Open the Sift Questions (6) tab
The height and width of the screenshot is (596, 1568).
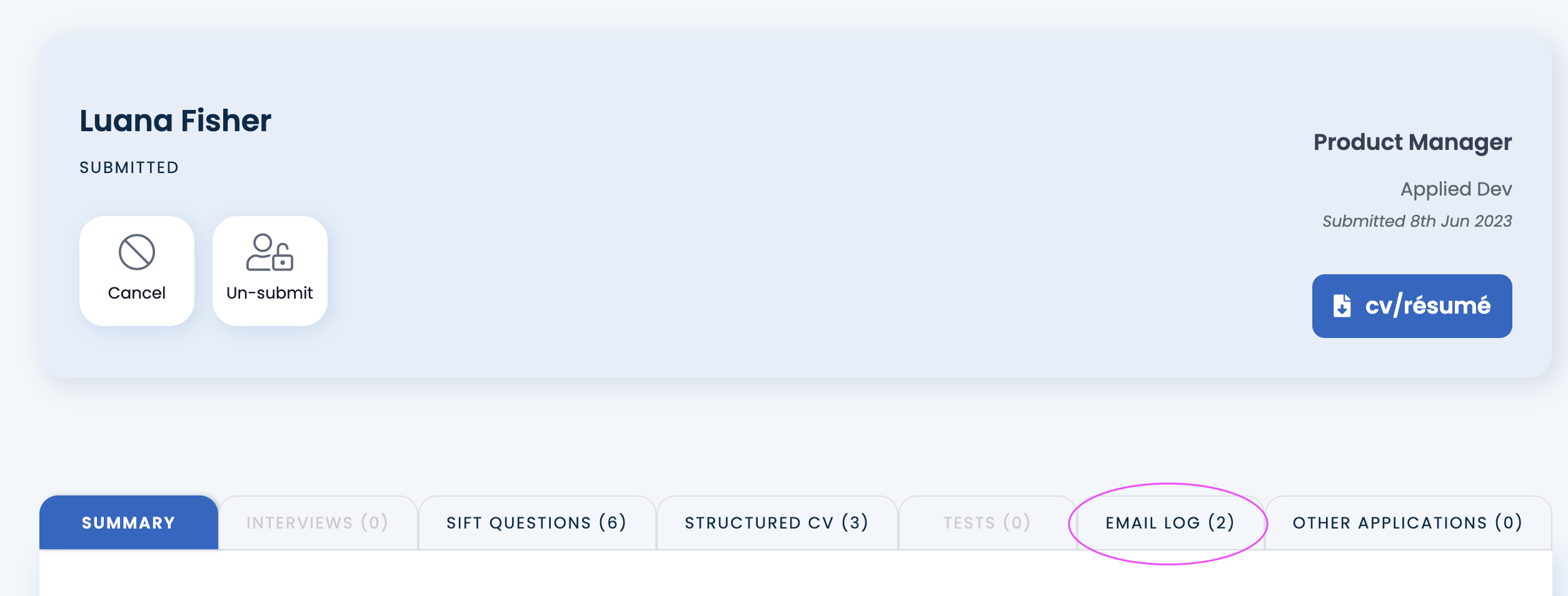pos(536,523)
